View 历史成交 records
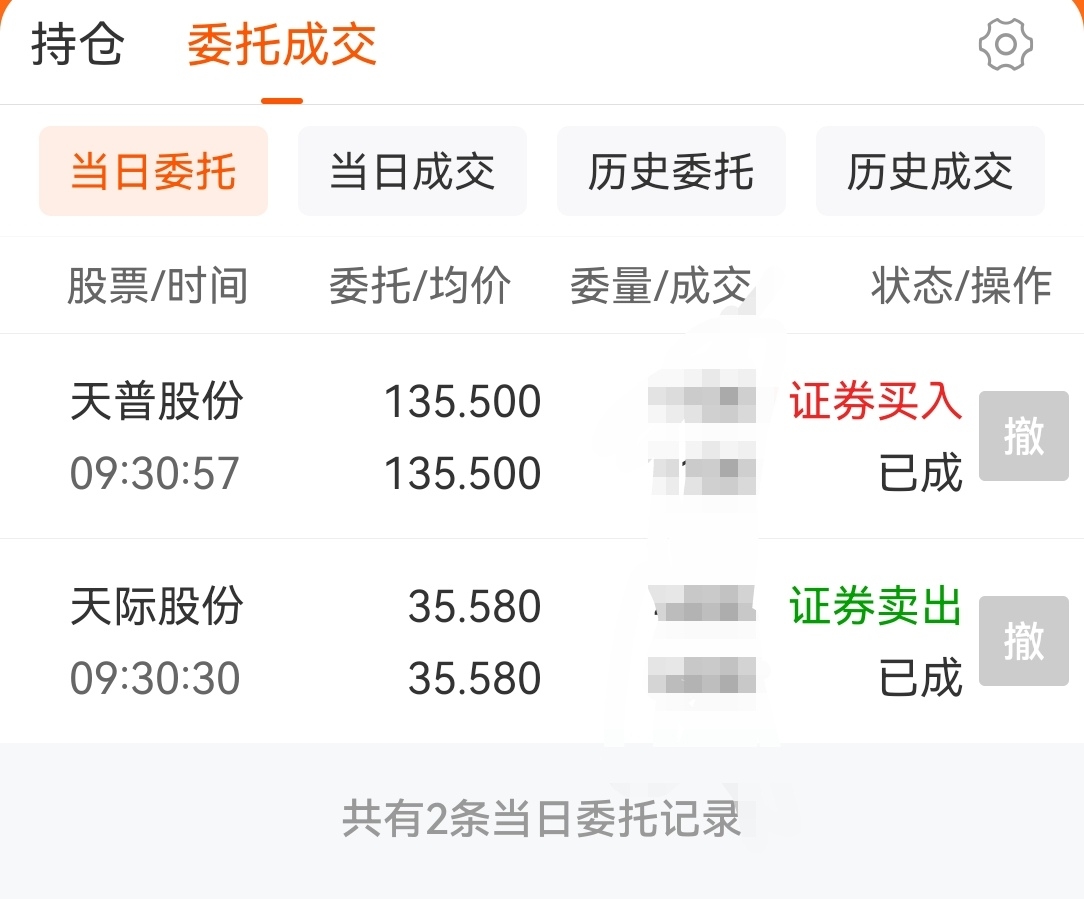The width and height of the screenshot is (1084, 899). pos(930,171)
